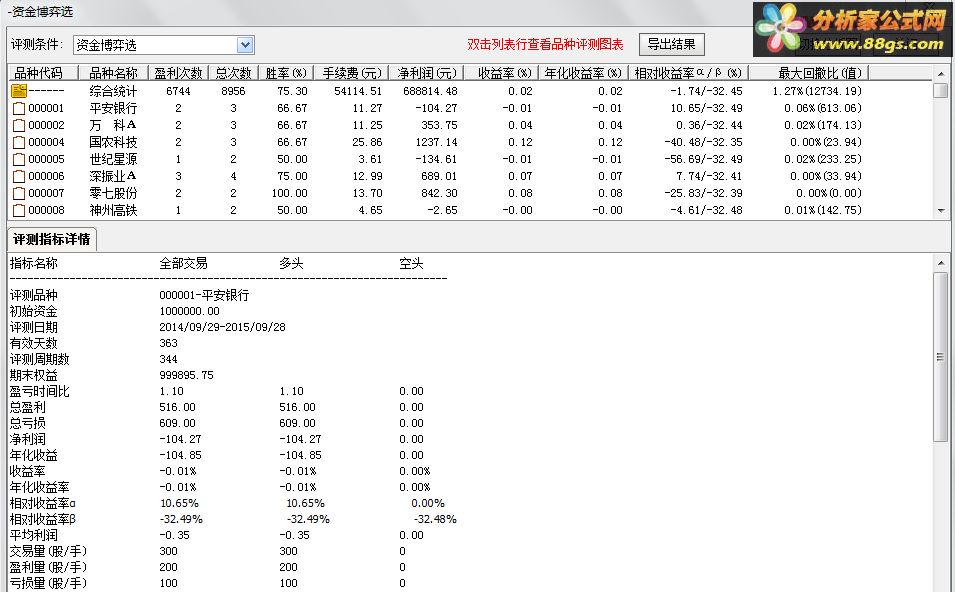This screenshot has width=955, height=592.
Task: Click the 多头 column heading
Action: coord(291,264)
